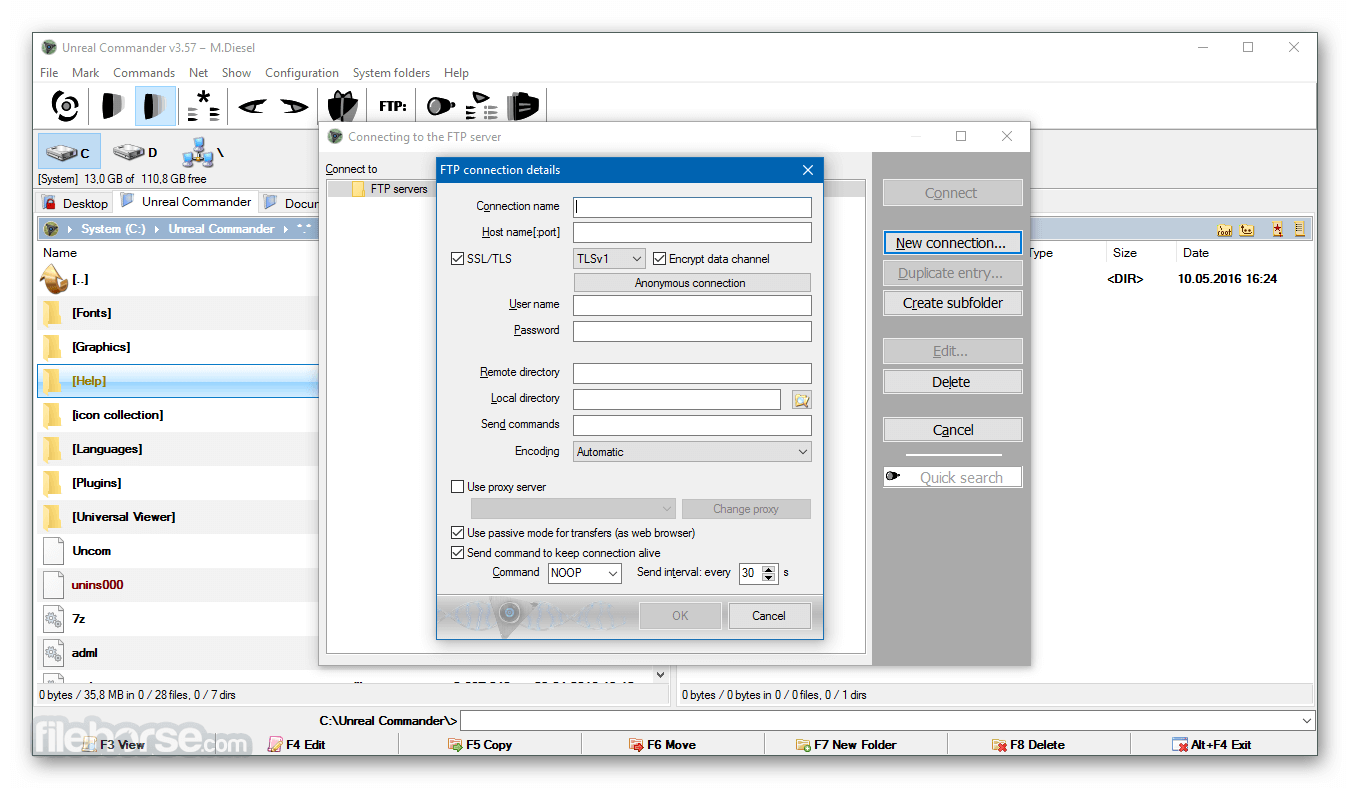Open the command line history dropdown arrow
This screenshot has width=1350, height=788.
point(1307,721)
